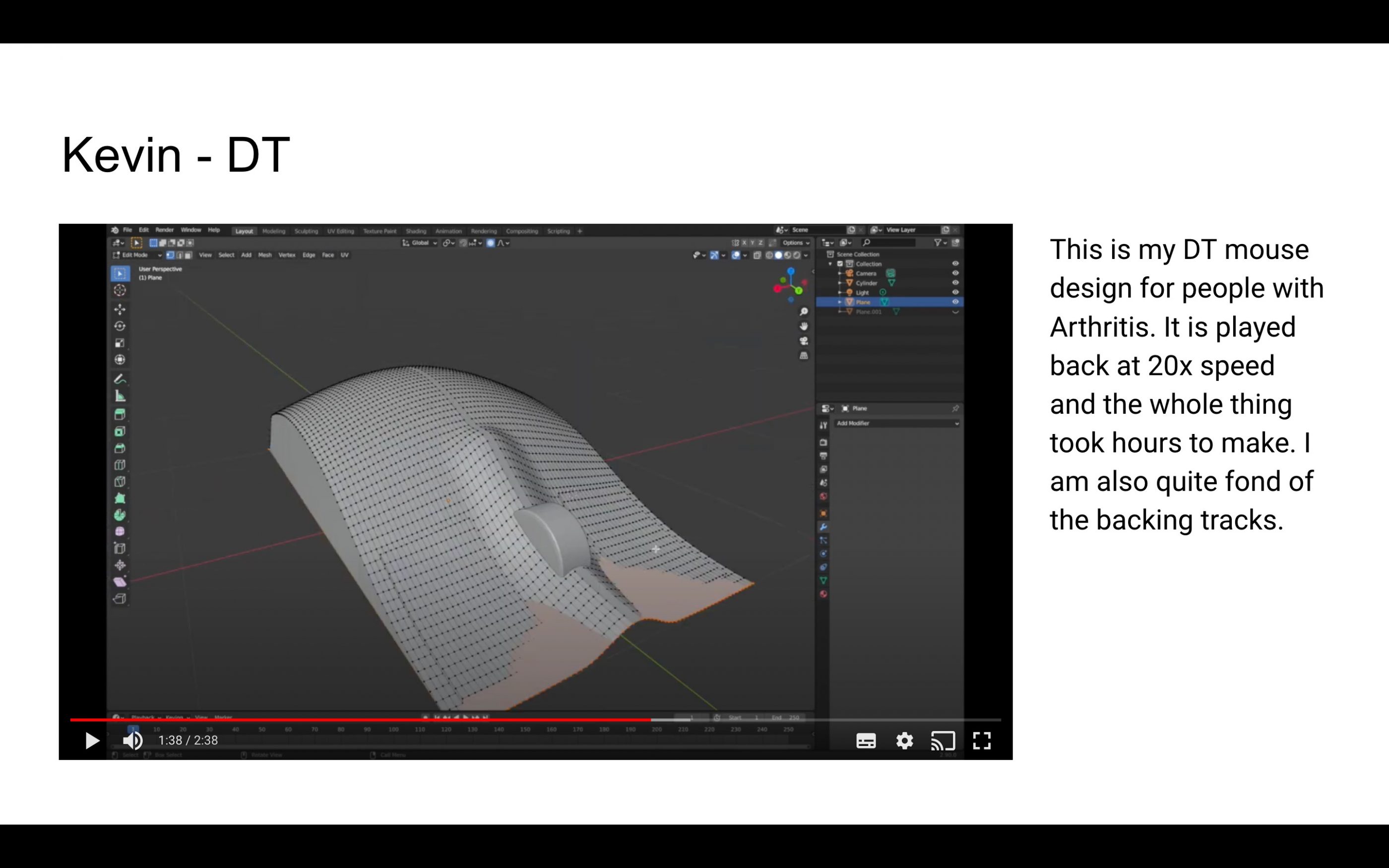Pick the Rotate tool in toolbar
1389x868 pixels.
(x=120, y=326)
